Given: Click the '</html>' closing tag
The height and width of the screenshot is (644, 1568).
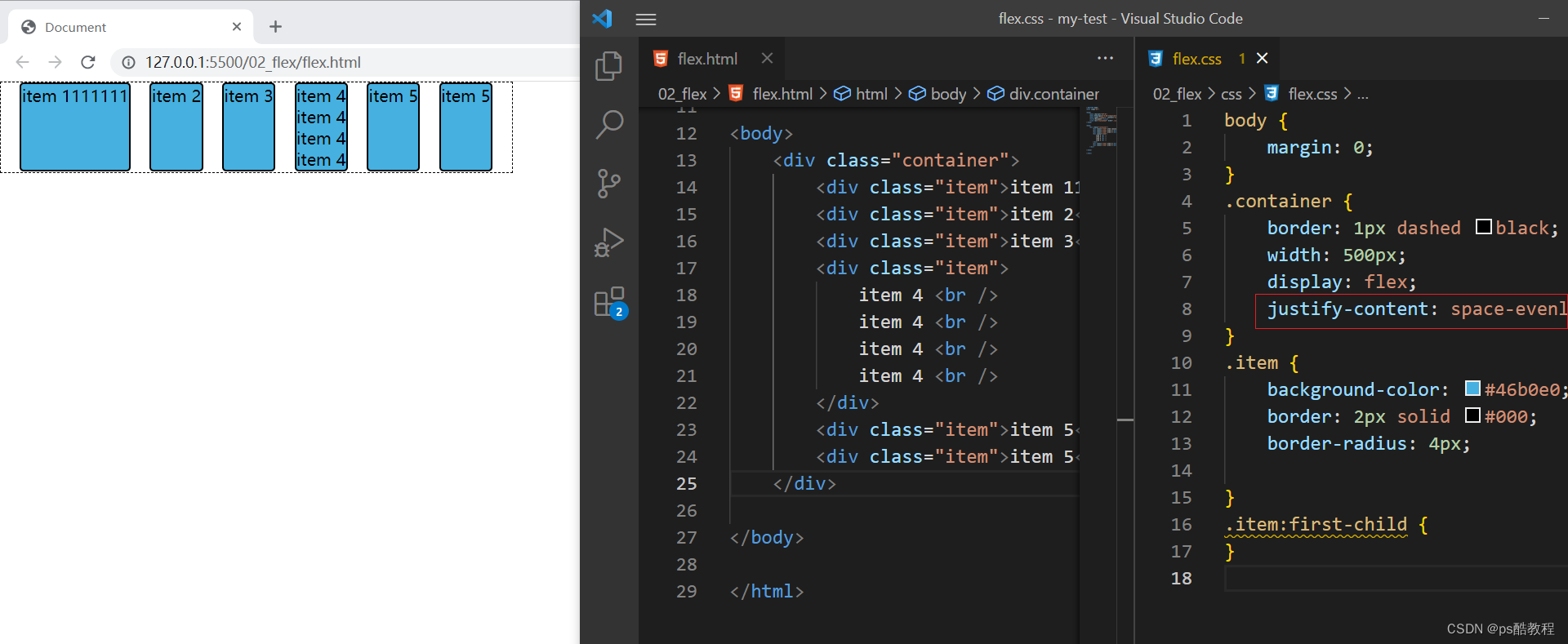Looking at the screenshot, I should click(767, 591).
